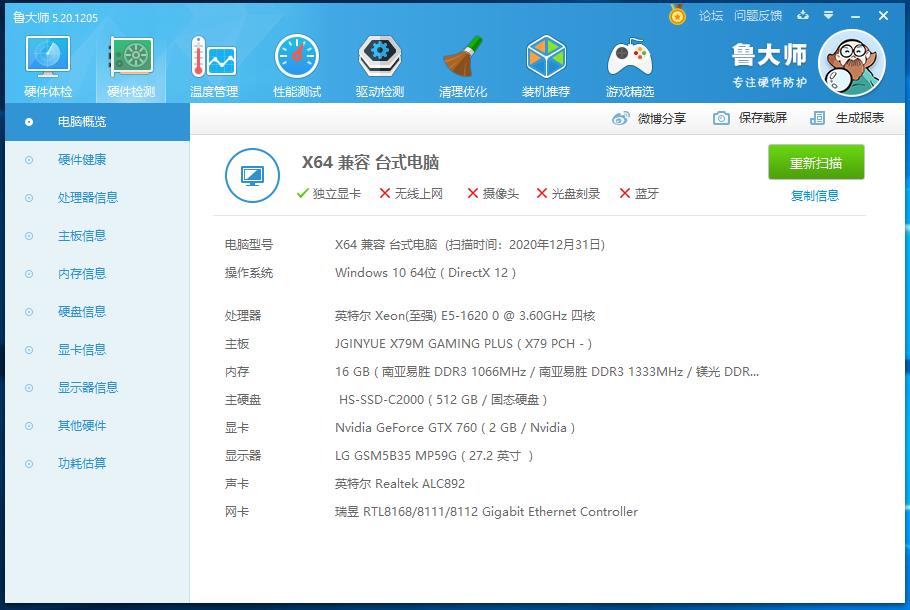Viewport: 910px width, 610px height.
Task: Select 硬件健康 in the sidebar
Action: point(83,160)
